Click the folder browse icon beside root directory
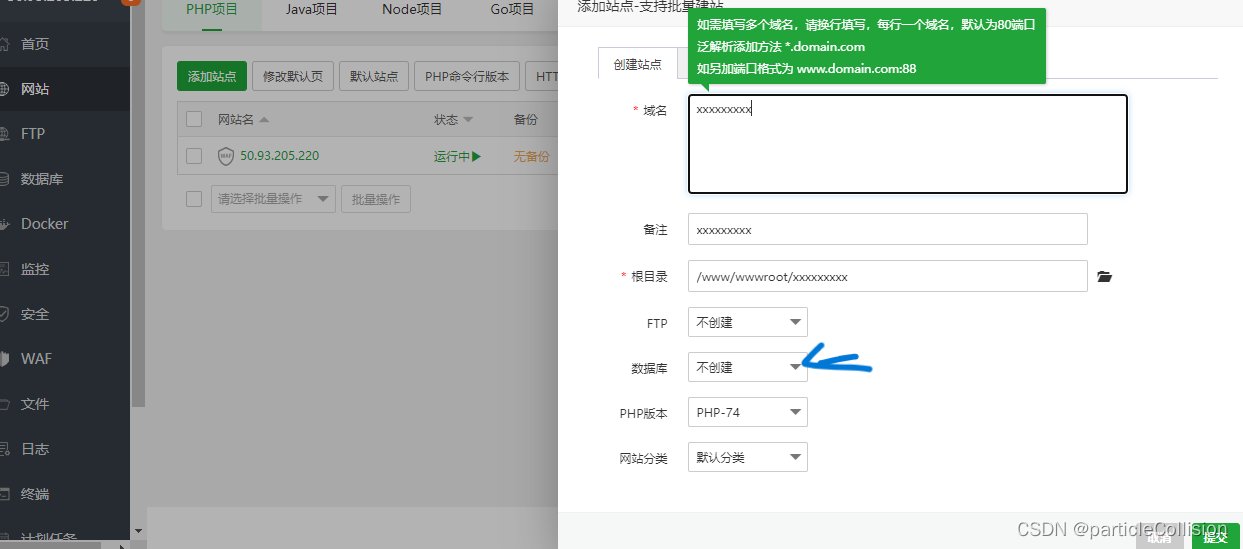 [1104, 277]
